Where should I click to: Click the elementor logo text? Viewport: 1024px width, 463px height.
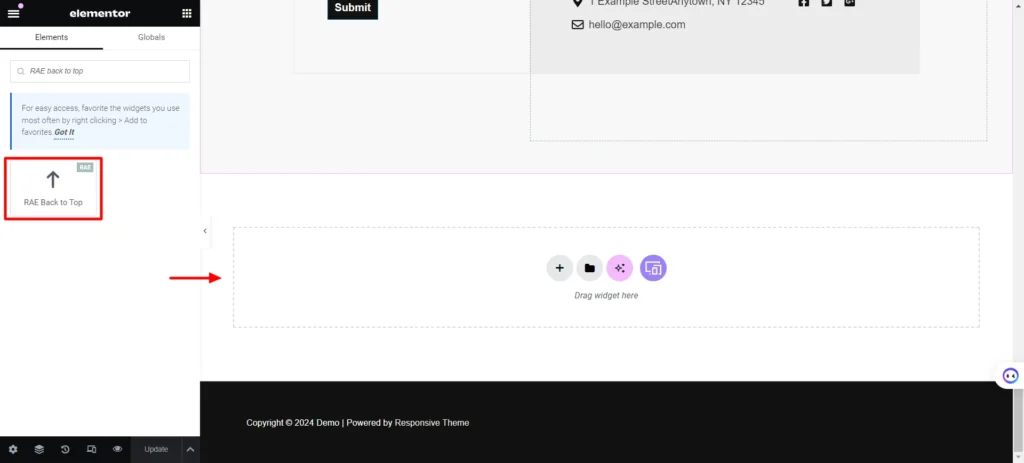(100, 13)
